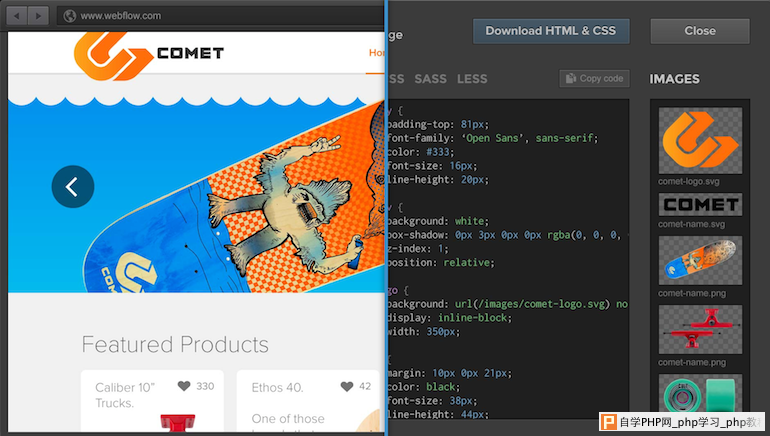
Task: Click the position: relative code line
Action: (x=441, y=263)
